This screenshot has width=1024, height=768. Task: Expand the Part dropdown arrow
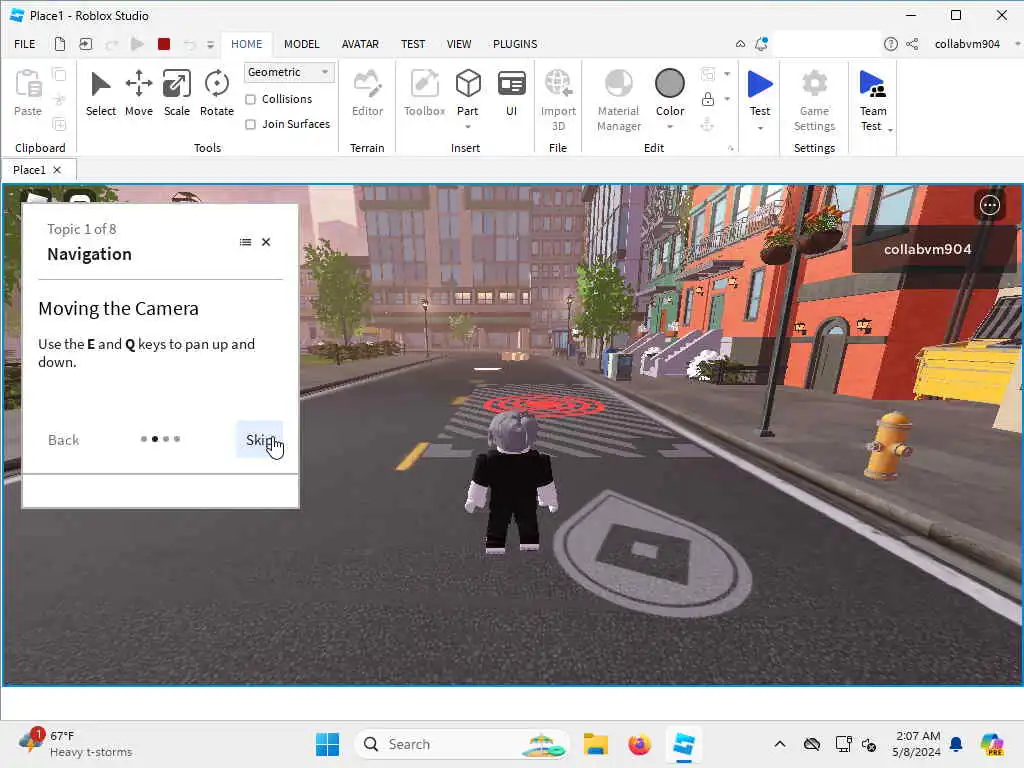click(468, 127)
